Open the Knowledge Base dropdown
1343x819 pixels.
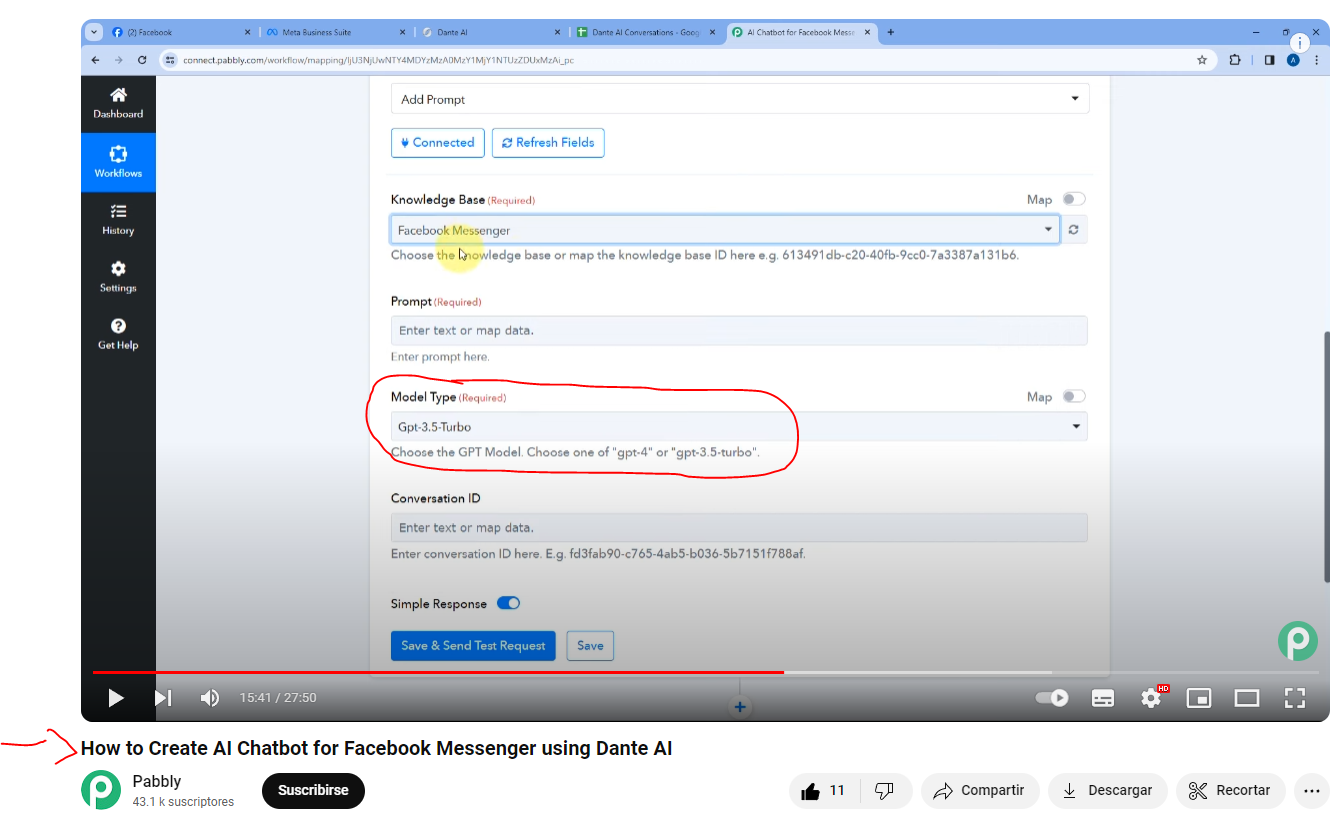pos(724,230)
